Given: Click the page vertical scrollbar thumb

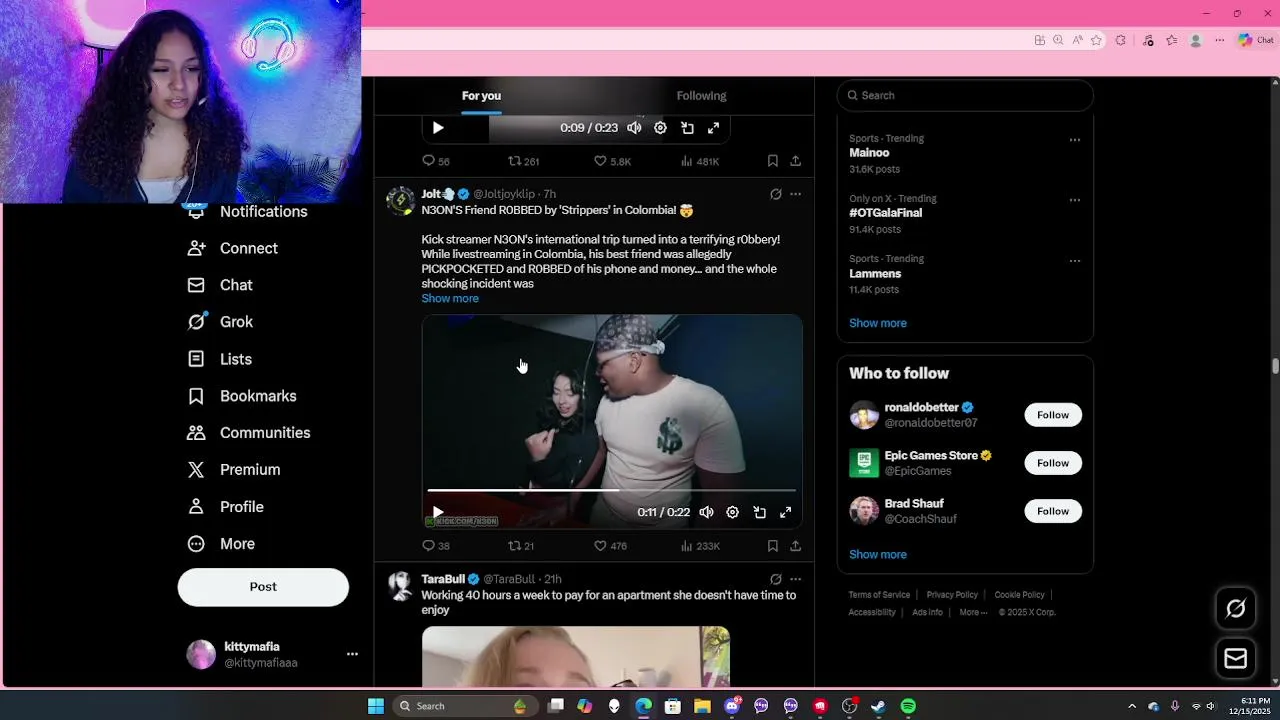Looking at the screenshot, I should pyautogui.click(x=1275, y=366).
